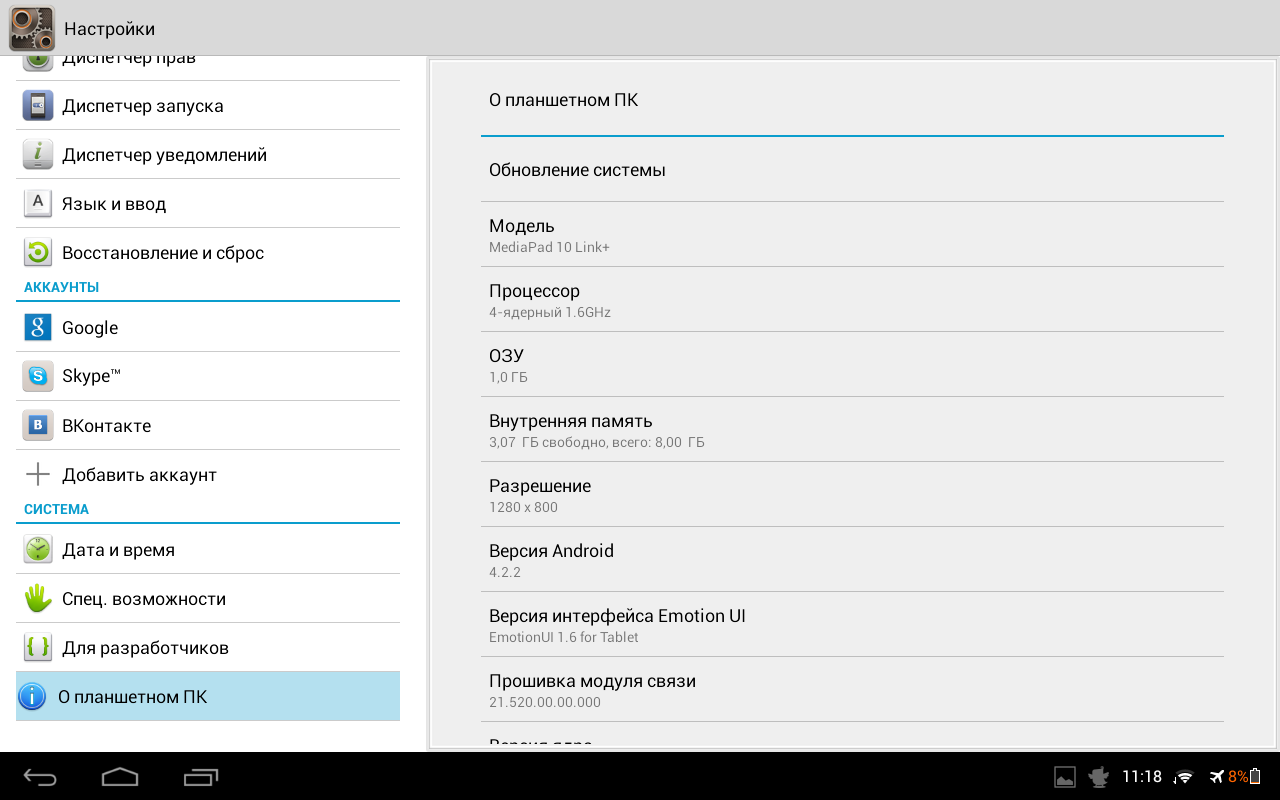
Task: Tap the ВКонтакте account icon
Action: (38, 425)
